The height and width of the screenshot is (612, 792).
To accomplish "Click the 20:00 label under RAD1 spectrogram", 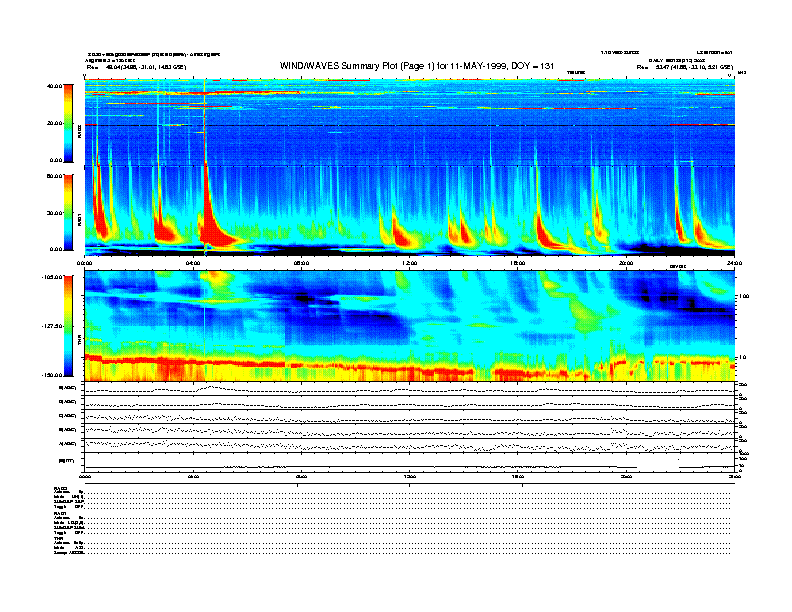I will (626, 263).
